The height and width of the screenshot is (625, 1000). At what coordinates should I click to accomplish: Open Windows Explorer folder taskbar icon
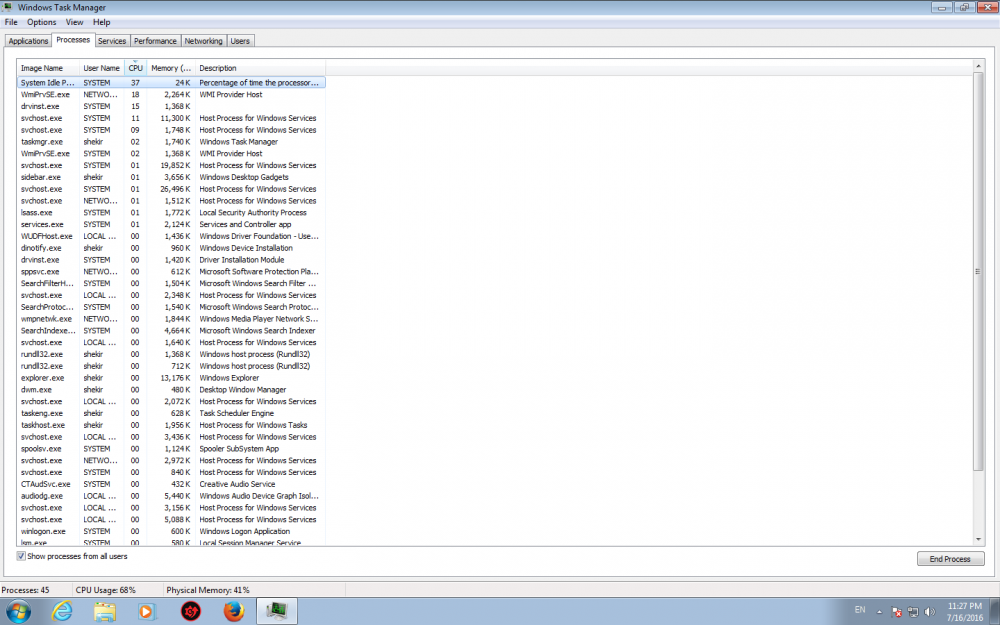pos(104,612)
